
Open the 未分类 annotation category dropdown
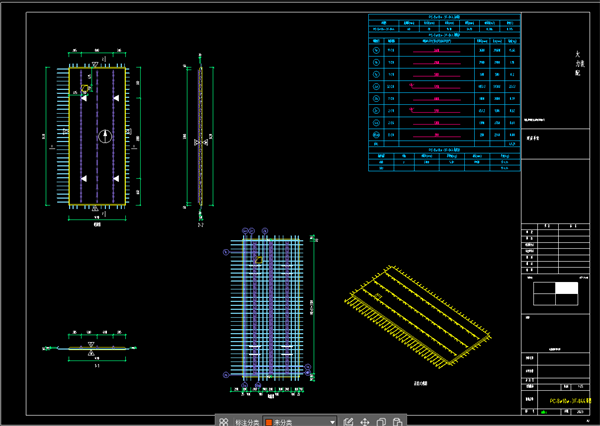pos(300,422)
